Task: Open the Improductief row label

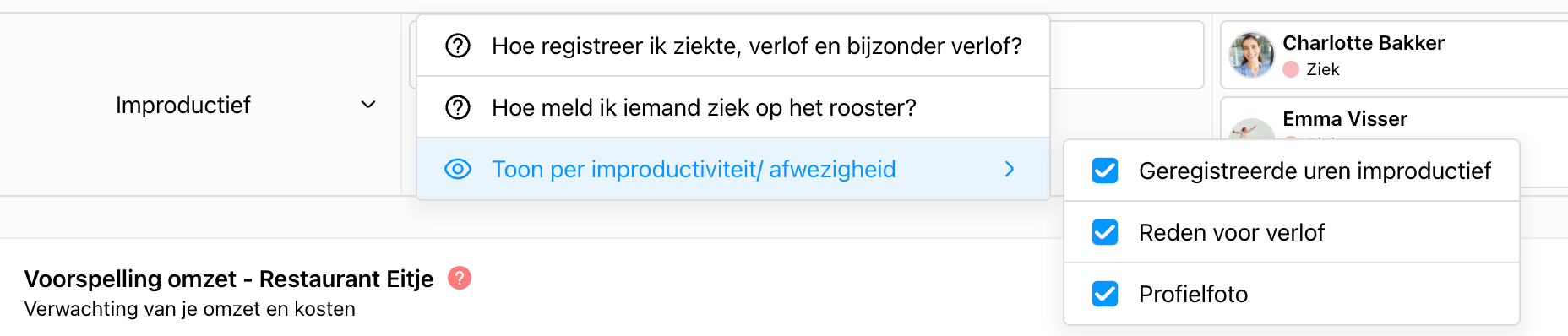Action: (183, 105)
